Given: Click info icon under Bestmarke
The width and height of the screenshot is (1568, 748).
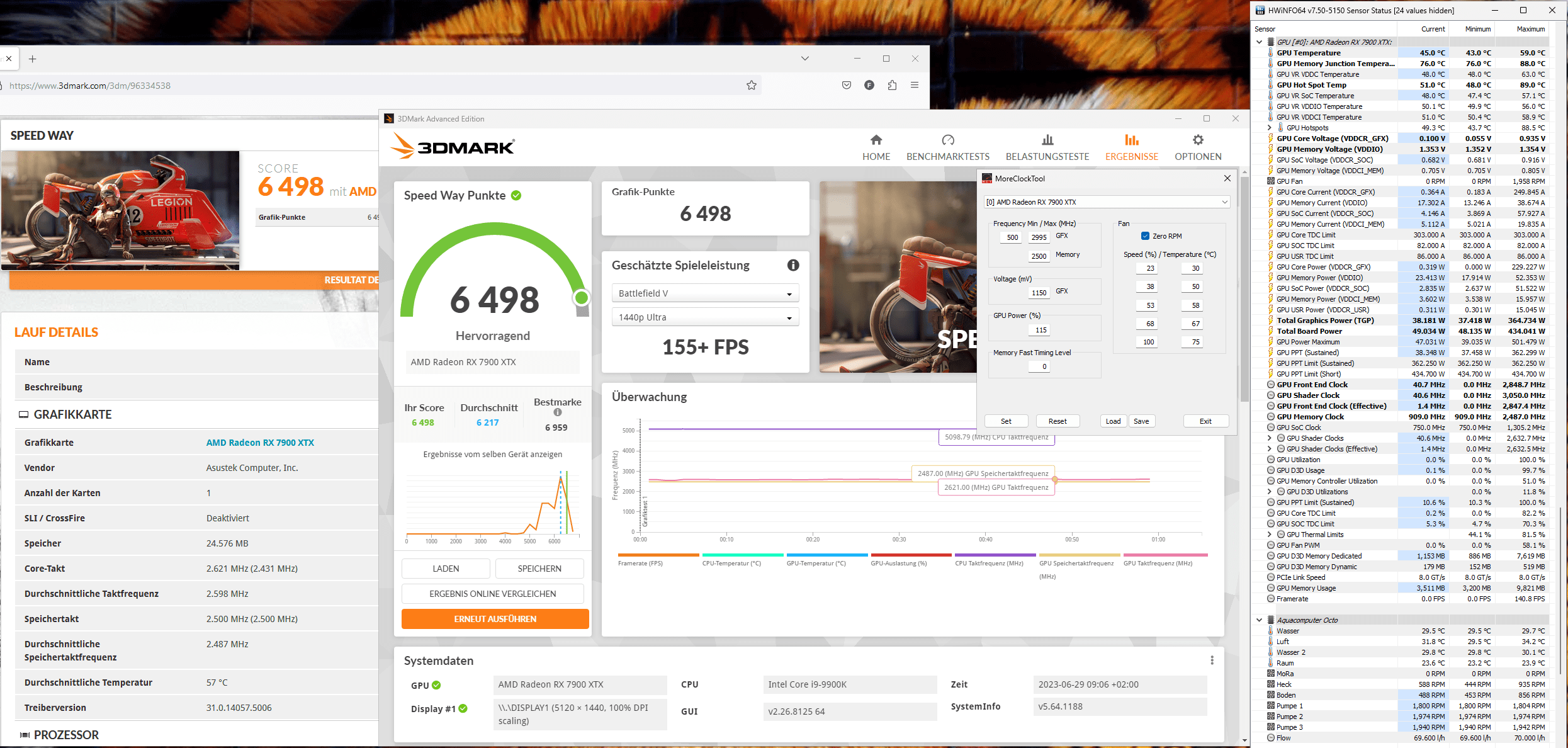Looking at the screenshot, I should pyautogui.click(x=557, y=412).
